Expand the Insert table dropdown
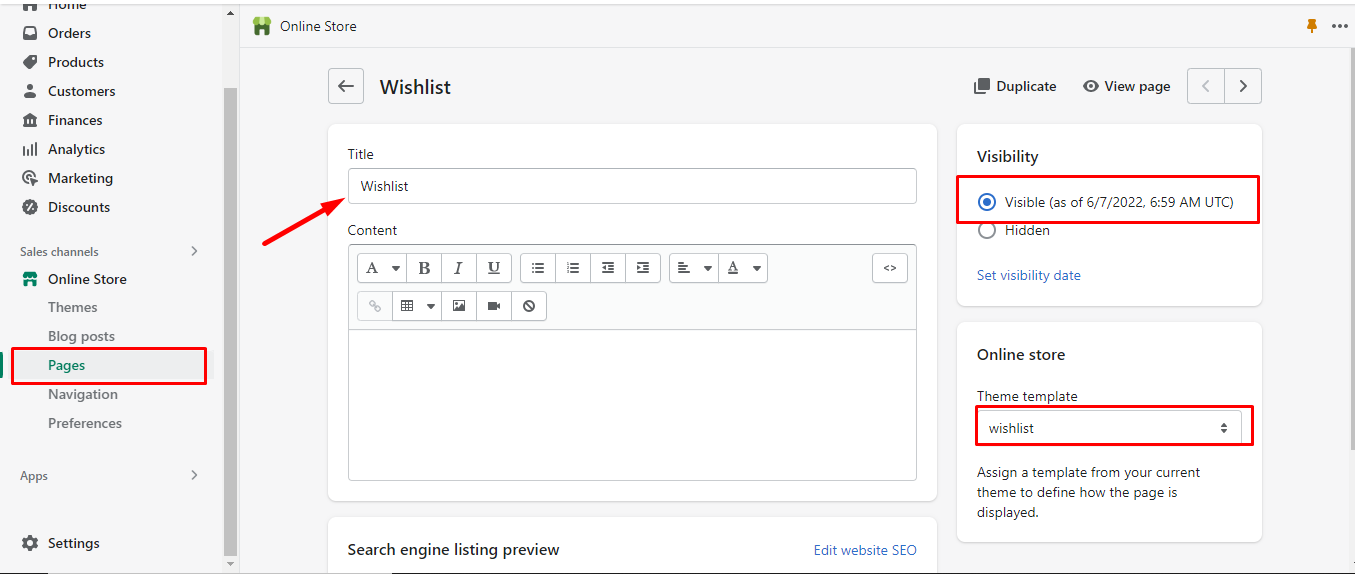The height and width of the screenshot is (574, 1355). [x=417, y=306]
